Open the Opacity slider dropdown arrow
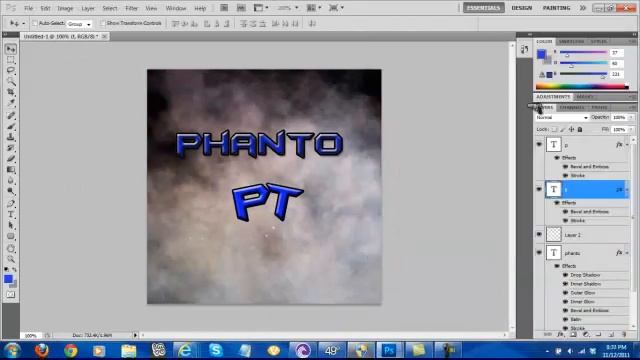 (x=631, y=118)
